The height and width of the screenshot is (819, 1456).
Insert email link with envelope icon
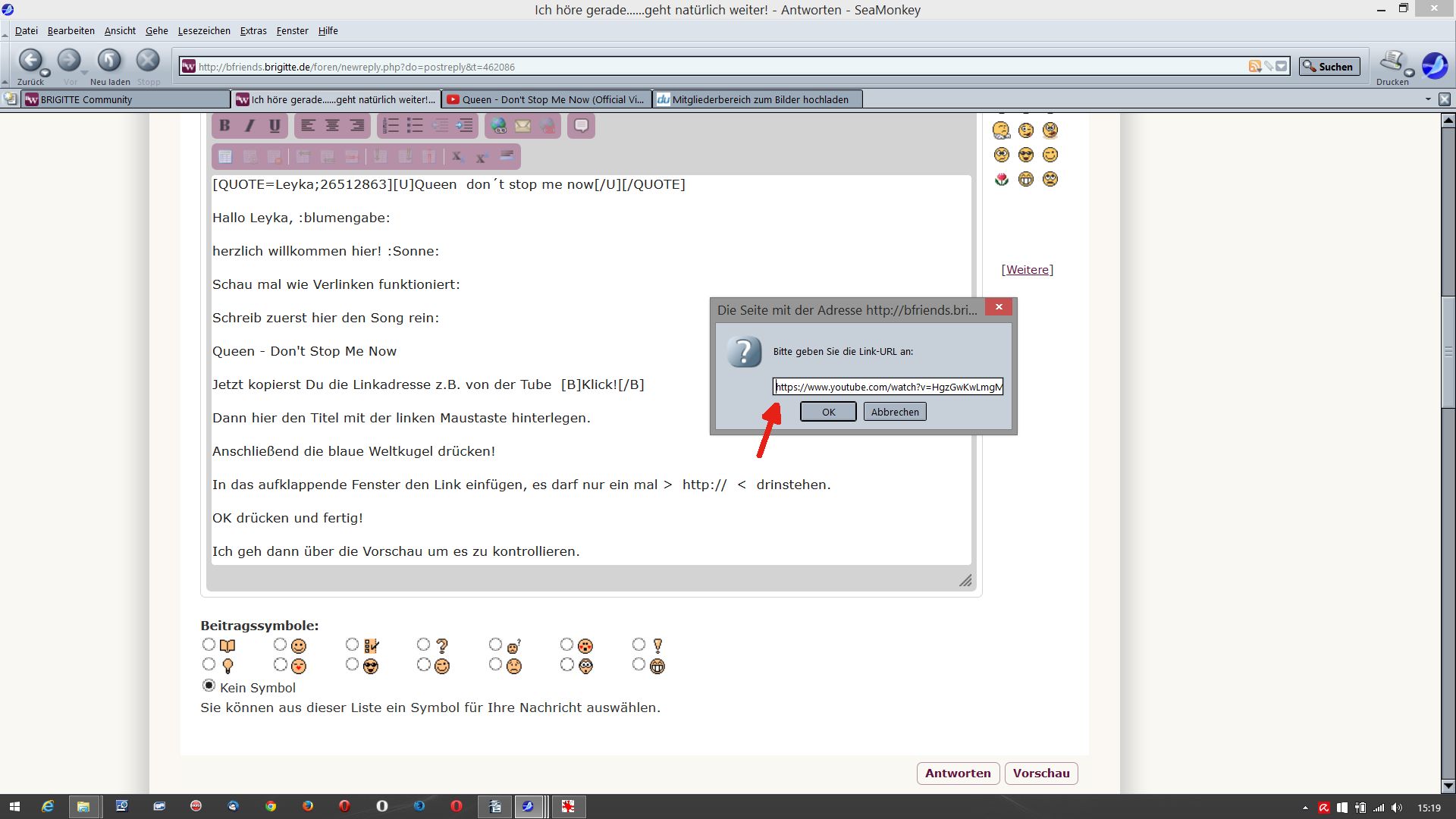tap(523, 126)
